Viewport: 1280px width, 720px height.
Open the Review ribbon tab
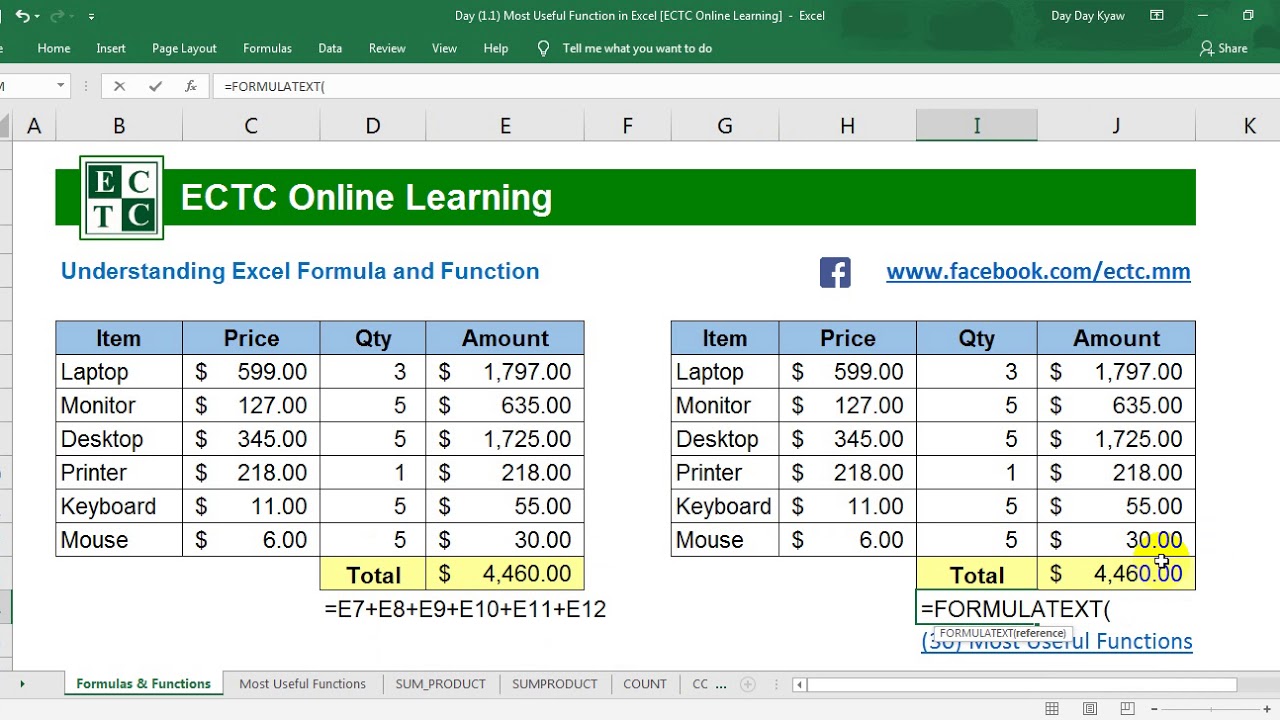387,48
